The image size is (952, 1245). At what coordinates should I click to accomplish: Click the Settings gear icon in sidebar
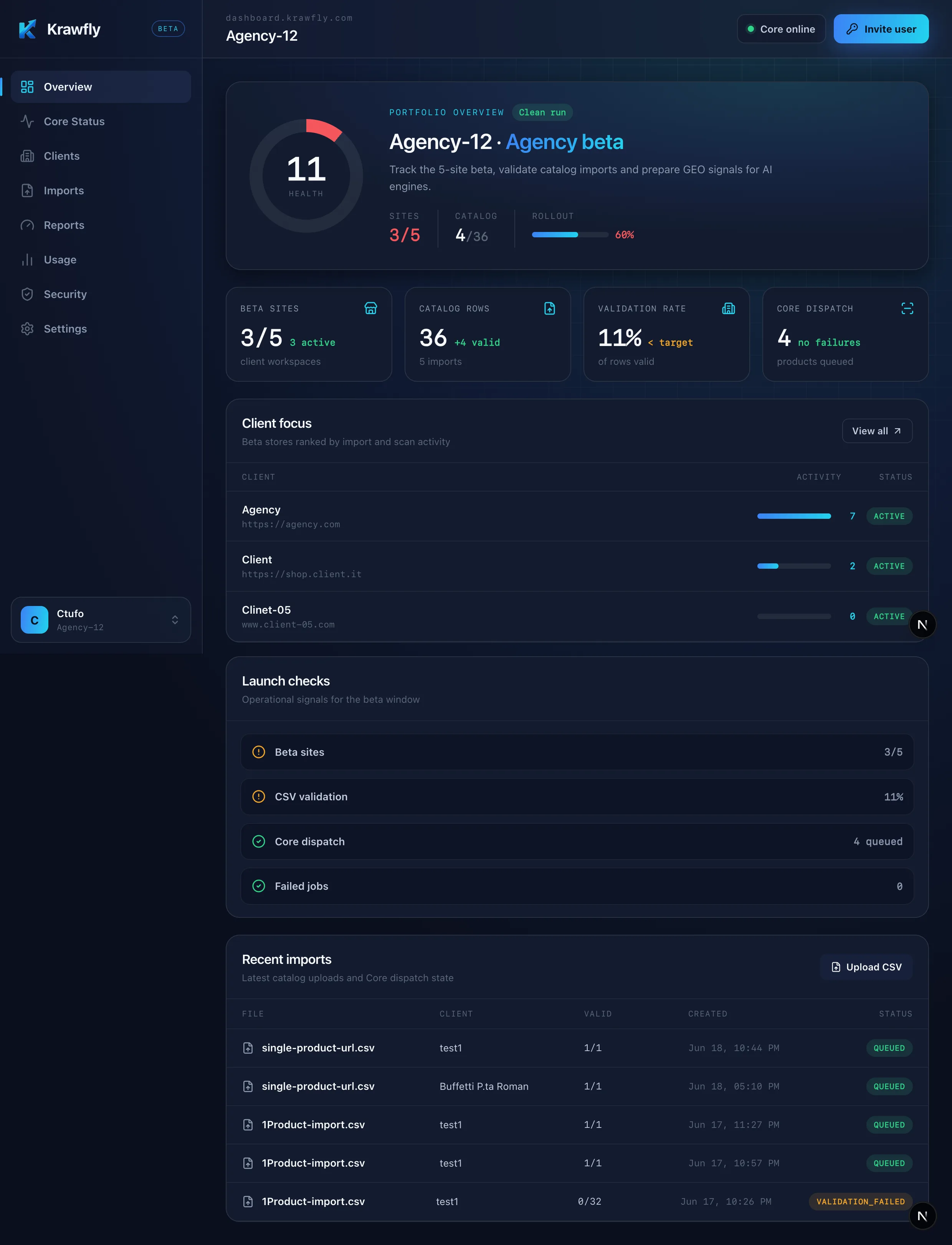coord(27,329)
